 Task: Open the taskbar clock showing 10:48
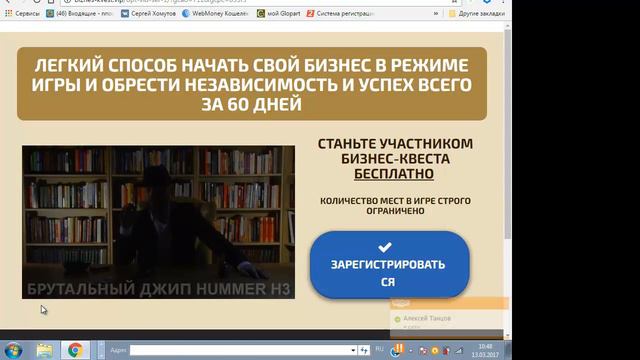(485, 351)
